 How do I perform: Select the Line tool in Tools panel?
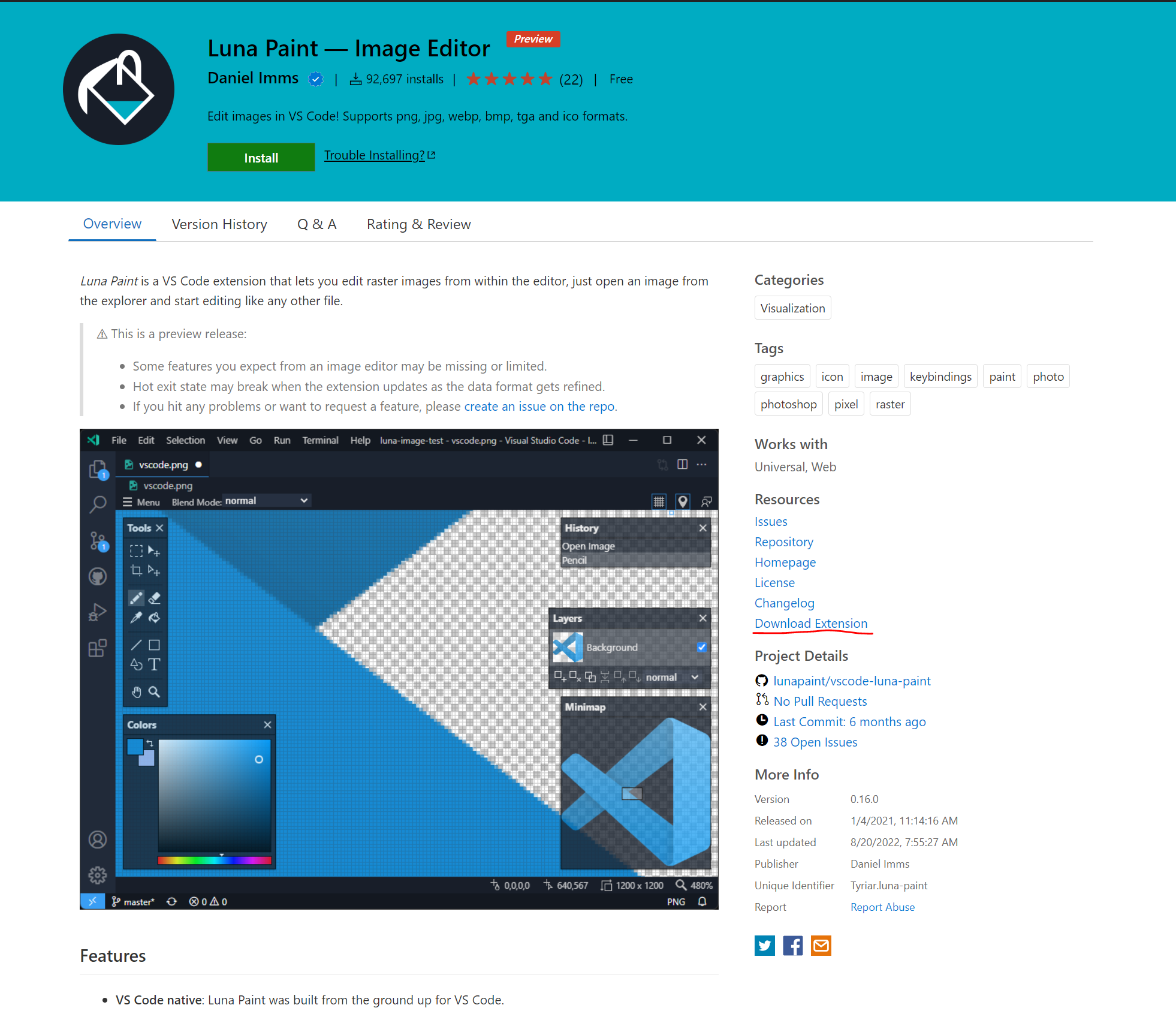click(136, 645)
